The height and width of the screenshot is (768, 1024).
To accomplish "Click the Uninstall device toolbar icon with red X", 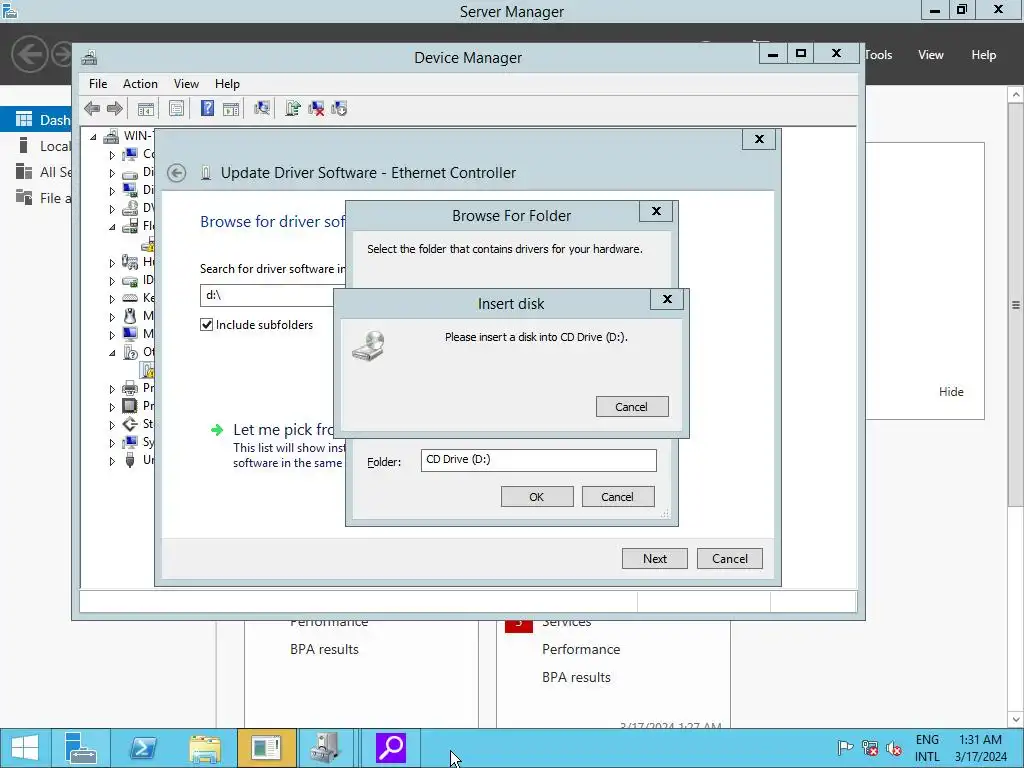I will [x=316, y=108].
